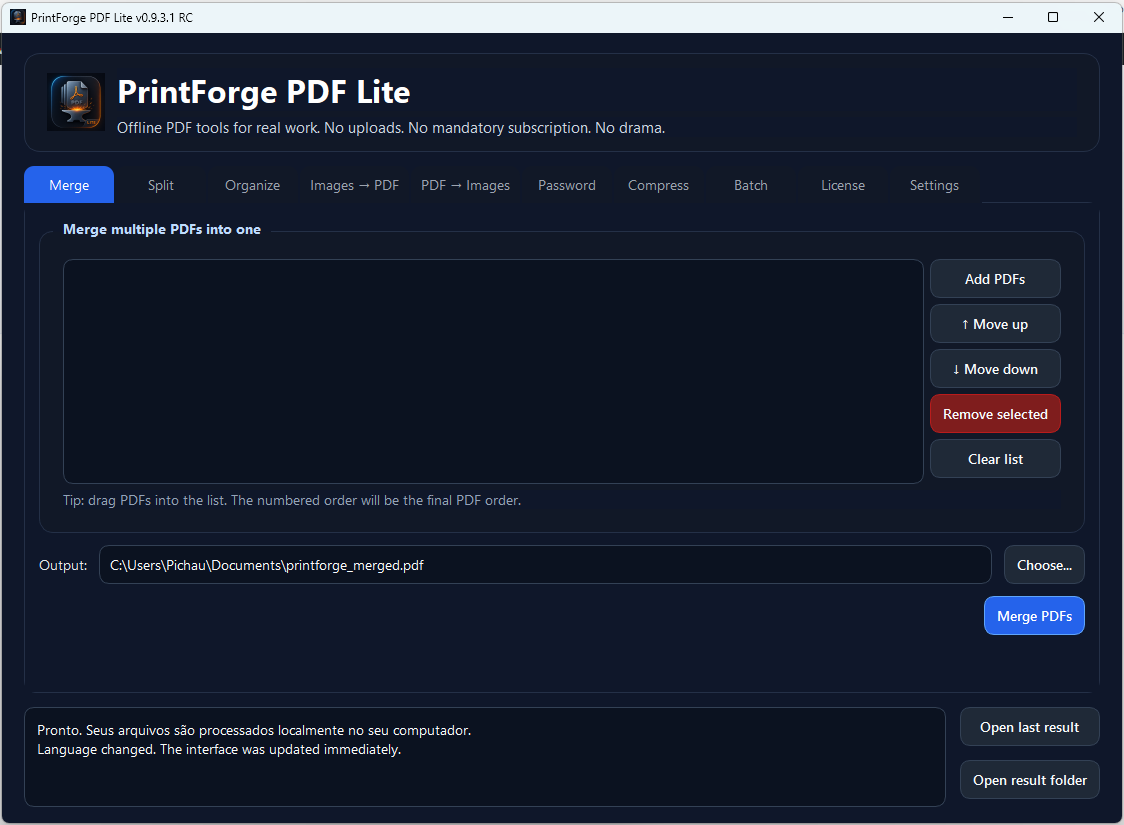
Task: Click the Open result folder button
Action: (x=1029, y=780)
